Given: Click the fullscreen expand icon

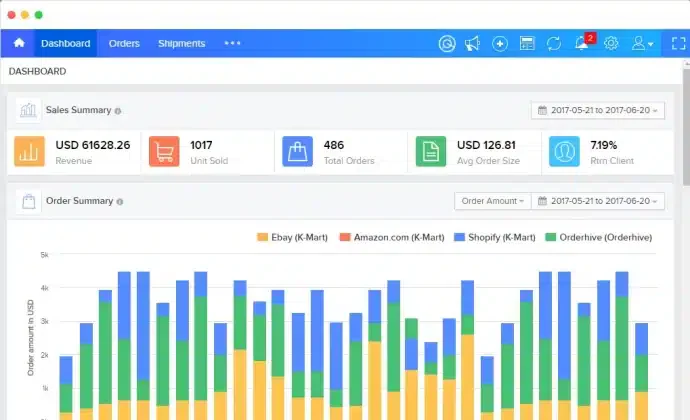Looking at the screenshot, I should click(679, 44).
